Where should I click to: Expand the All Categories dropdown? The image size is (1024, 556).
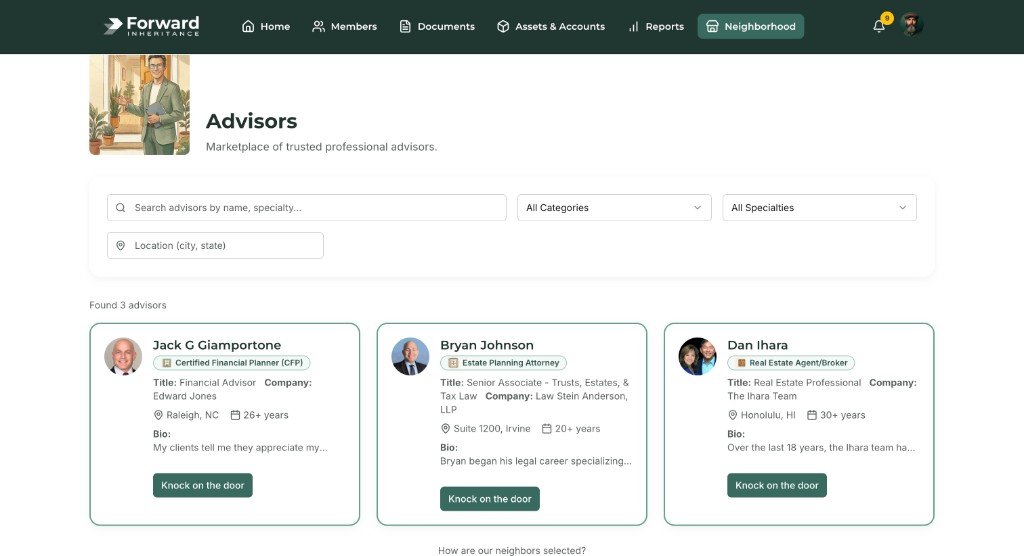(x=614, y=208)
